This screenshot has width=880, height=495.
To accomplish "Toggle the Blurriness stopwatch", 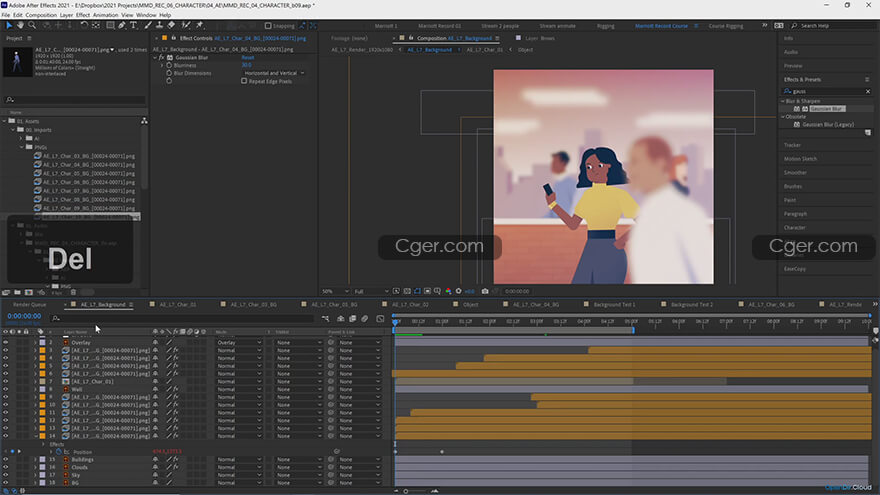I will 169,65.
